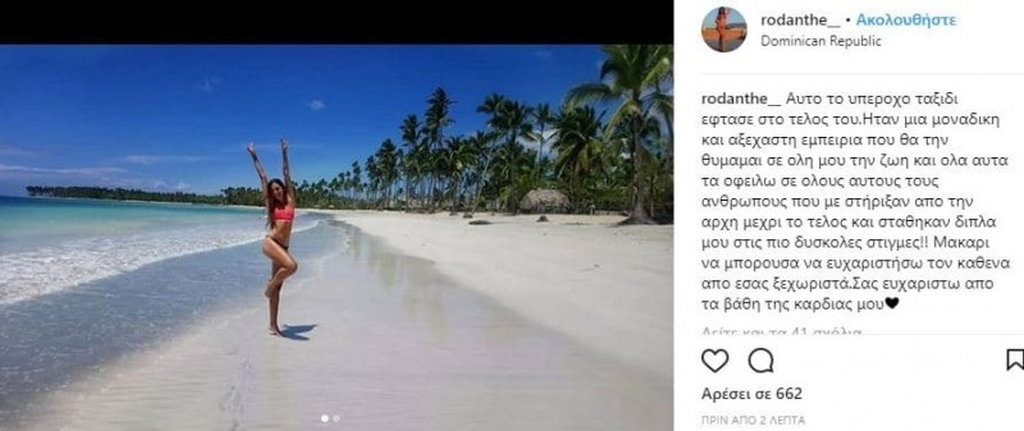Click the black bar above the photo
Screen dimensions: 1024x431
pyautogui.click(x=336, y=22)
